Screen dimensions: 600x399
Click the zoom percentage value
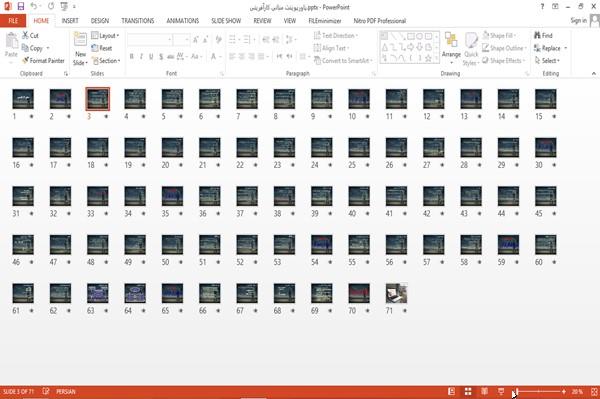577,392
